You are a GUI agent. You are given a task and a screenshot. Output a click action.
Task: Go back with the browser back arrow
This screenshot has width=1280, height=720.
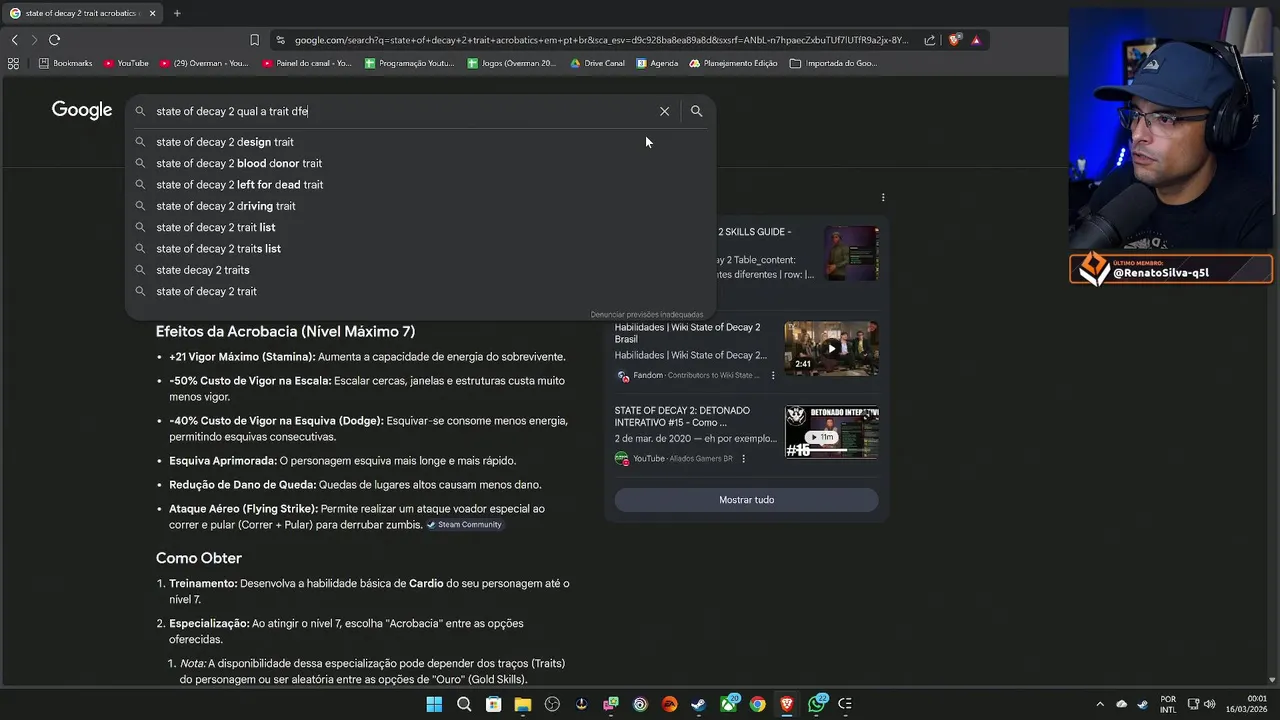click(x=14, y=40)
